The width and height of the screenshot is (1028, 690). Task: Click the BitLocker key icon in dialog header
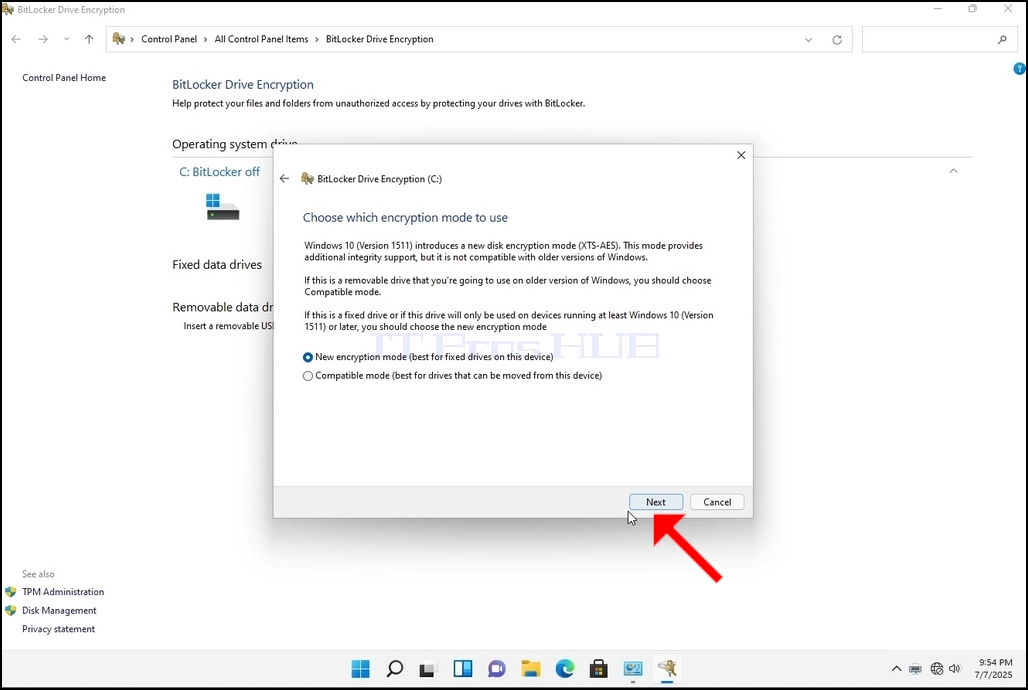pos(307,178)
